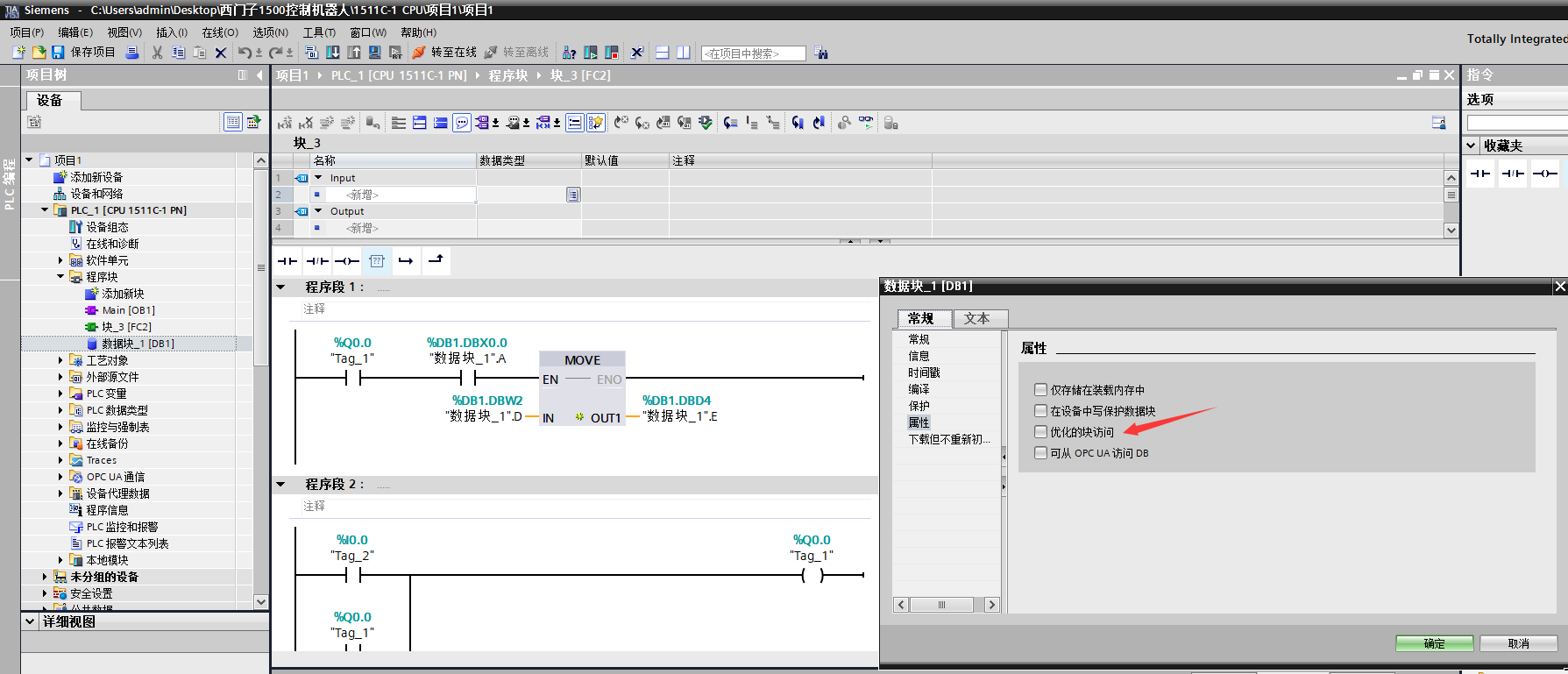This screenshot has height=674, width=1568.
Task: Select Main [OB1] in project tree
Action: (x=128, y=310)
